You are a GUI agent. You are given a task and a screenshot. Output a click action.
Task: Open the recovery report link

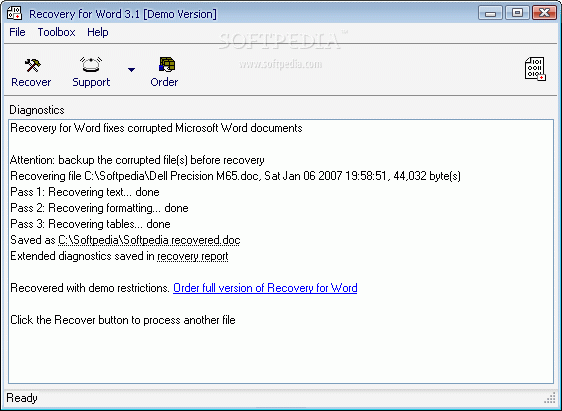tap(192, 256)
